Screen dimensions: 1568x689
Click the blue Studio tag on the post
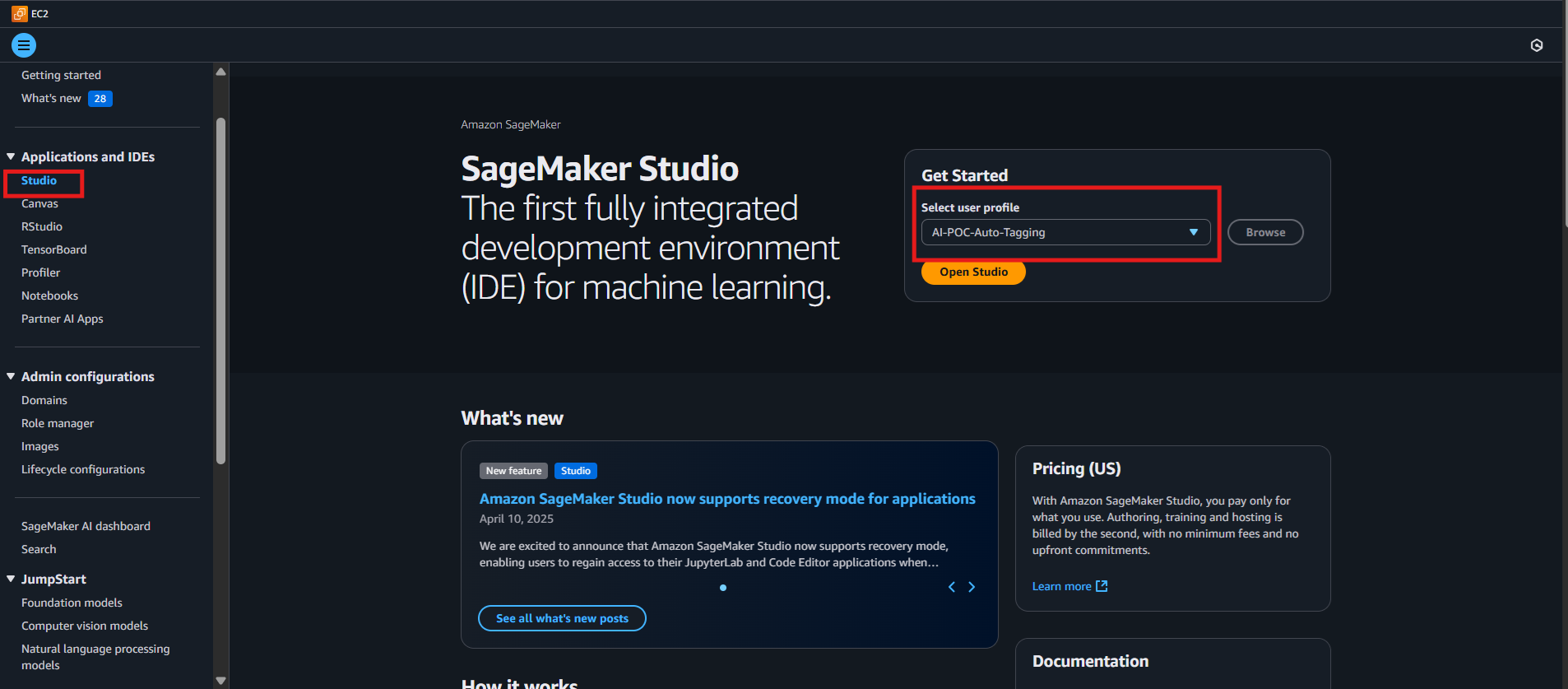576,471
